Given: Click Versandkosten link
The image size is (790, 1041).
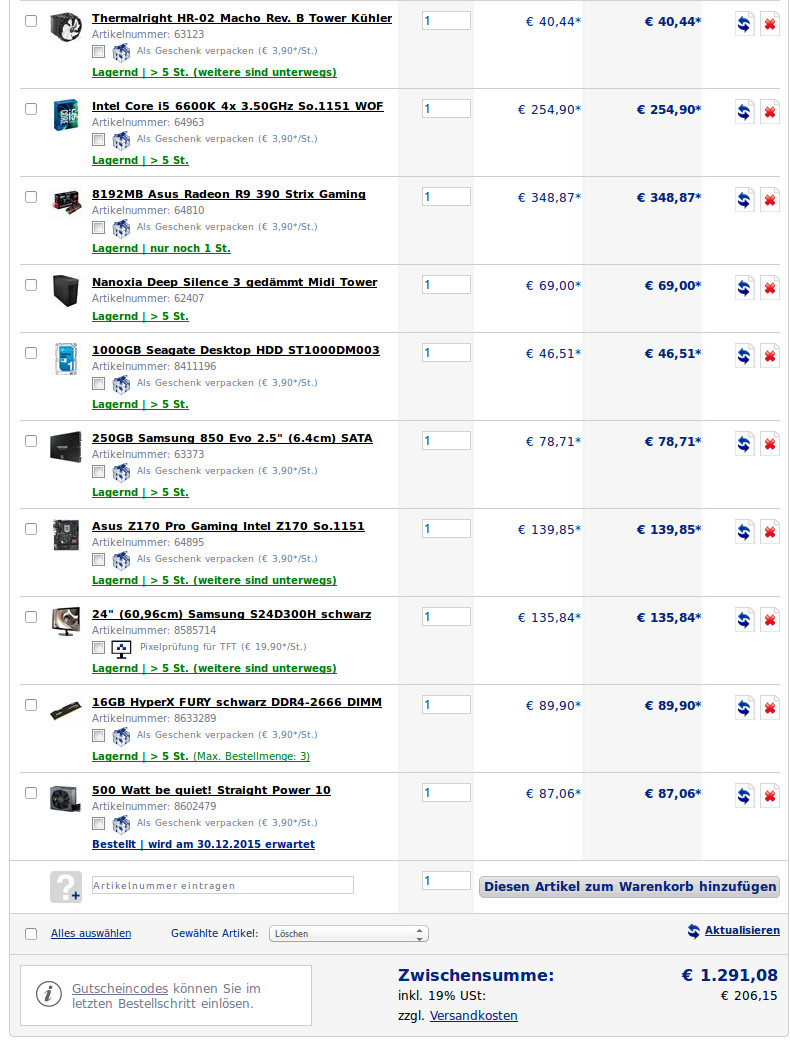Looking at the screenshot, I should tap(473, 1016).
